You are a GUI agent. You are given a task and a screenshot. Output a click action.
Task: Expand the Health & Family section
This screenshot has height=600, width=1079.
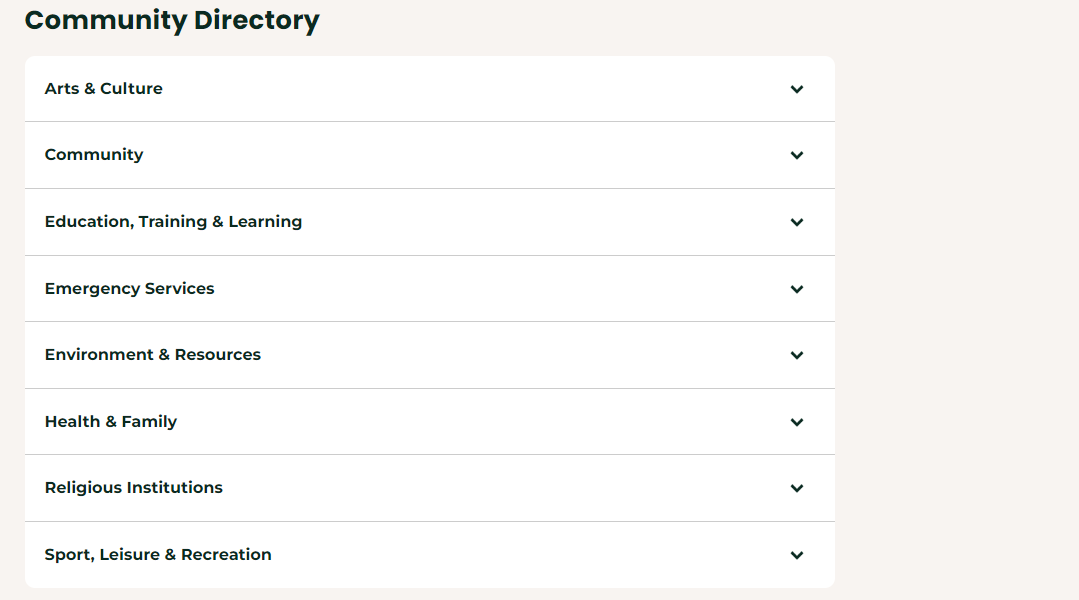[x=430, y=421]
